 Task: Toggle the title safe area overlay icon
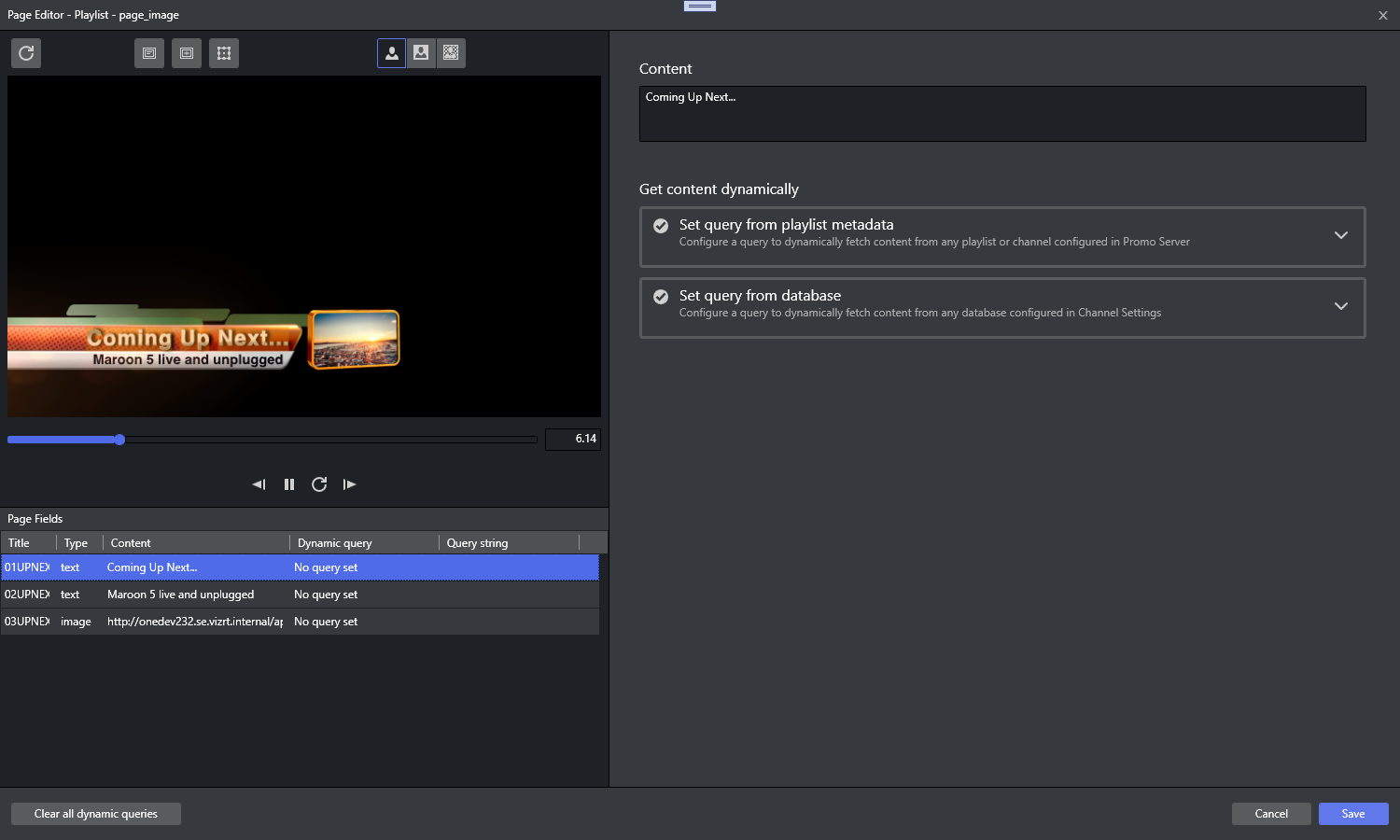(x=149, y=53)
